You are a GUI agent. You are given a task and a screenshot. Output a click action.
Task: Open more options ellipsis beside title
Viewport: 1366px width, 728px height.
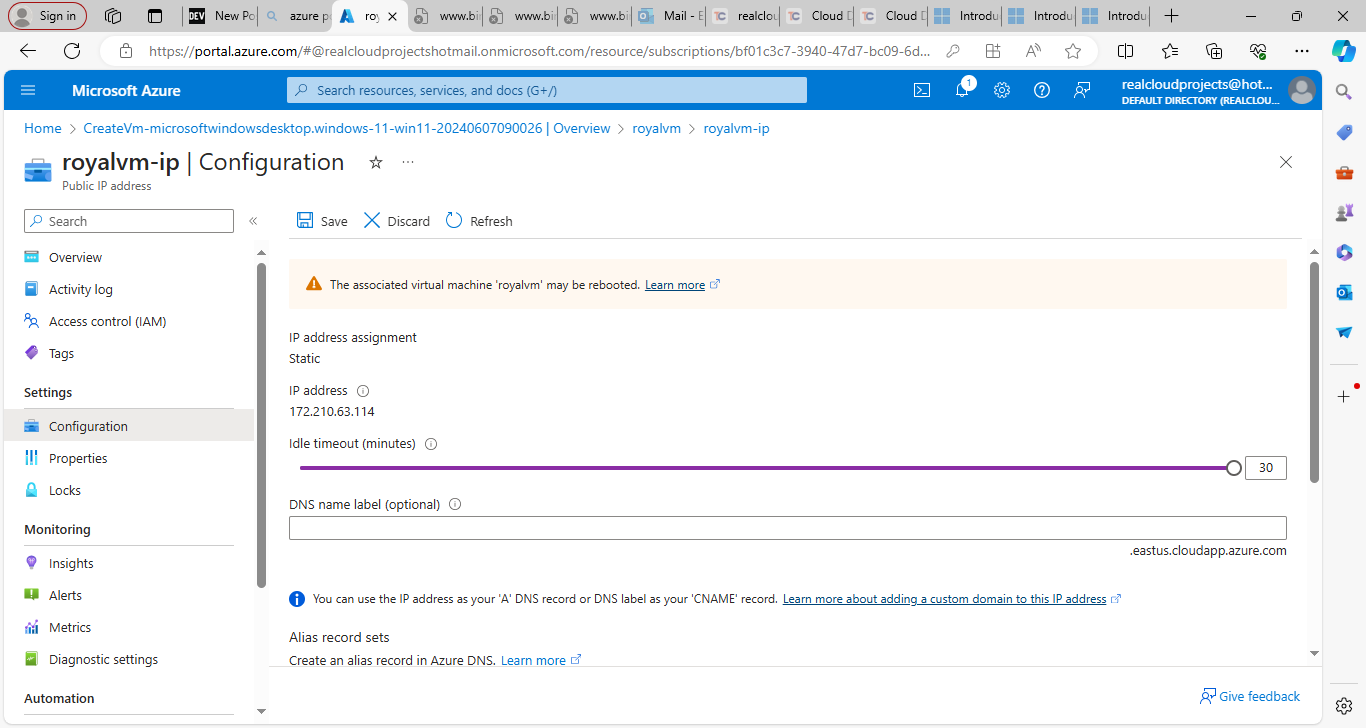tap(408, 162)
